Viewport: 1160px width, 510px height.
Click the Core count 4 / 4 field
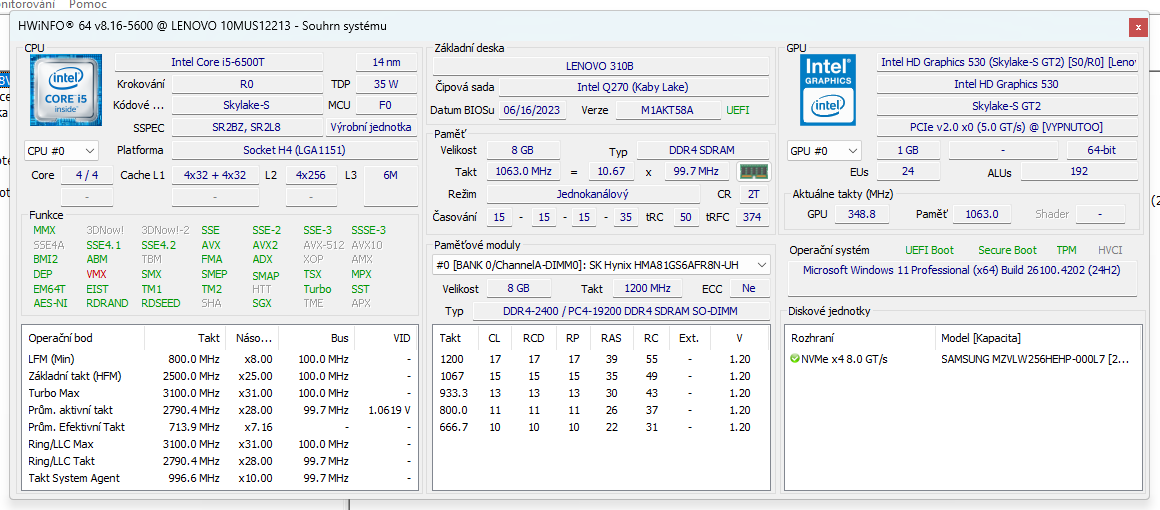pyautogui.click(x=87, y=175)
